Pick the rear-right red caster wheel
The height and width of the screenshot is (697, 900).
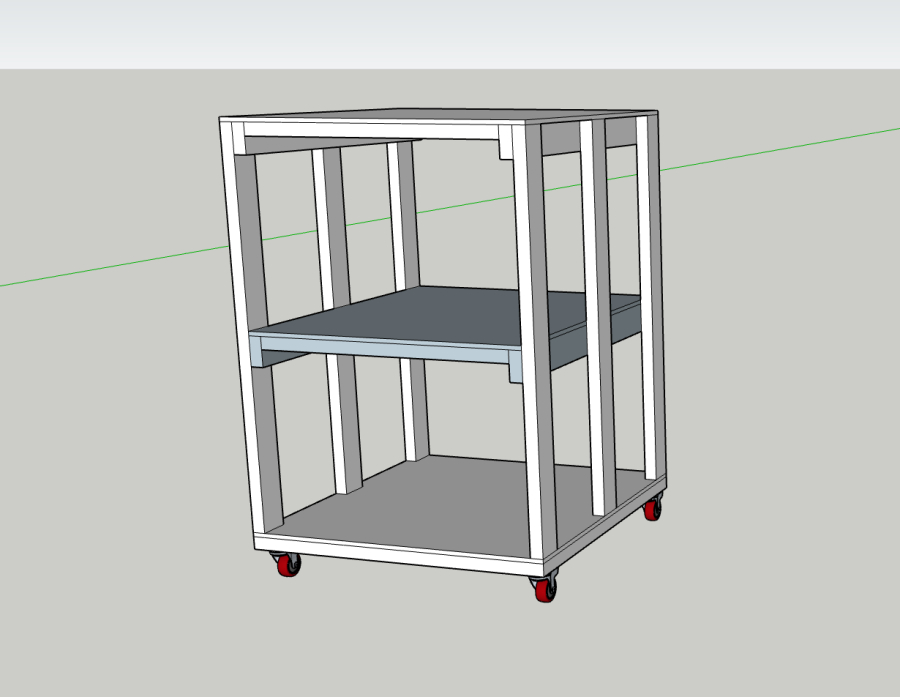pos(652,509)
